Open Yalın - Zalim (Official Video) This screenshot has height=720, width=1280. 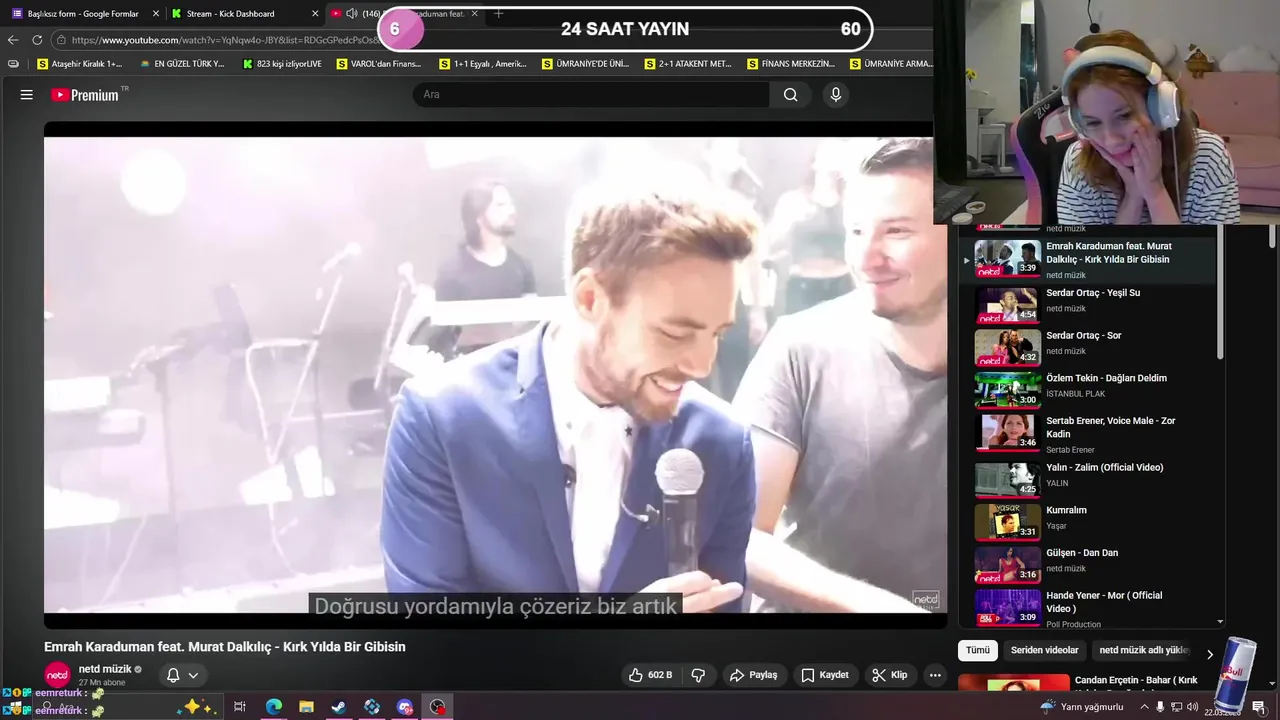click(1087, 478)
